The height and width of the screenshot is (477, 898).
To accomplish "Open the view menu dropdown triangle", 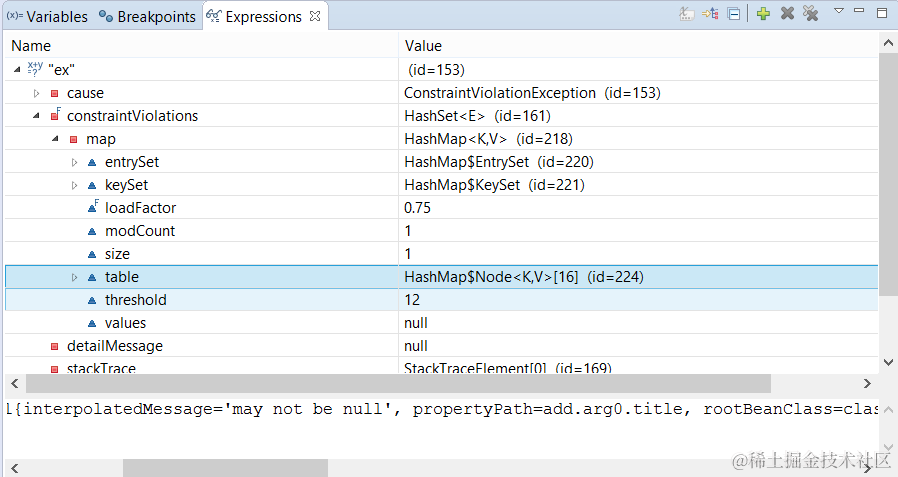I will pos(839,10).
